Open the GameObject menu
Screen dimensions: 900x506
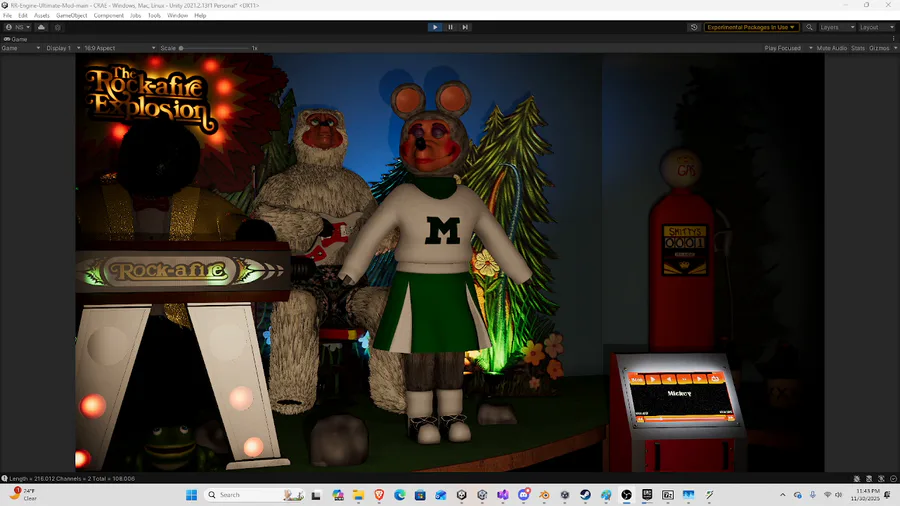pyautogui.click(x=72, y=15)
